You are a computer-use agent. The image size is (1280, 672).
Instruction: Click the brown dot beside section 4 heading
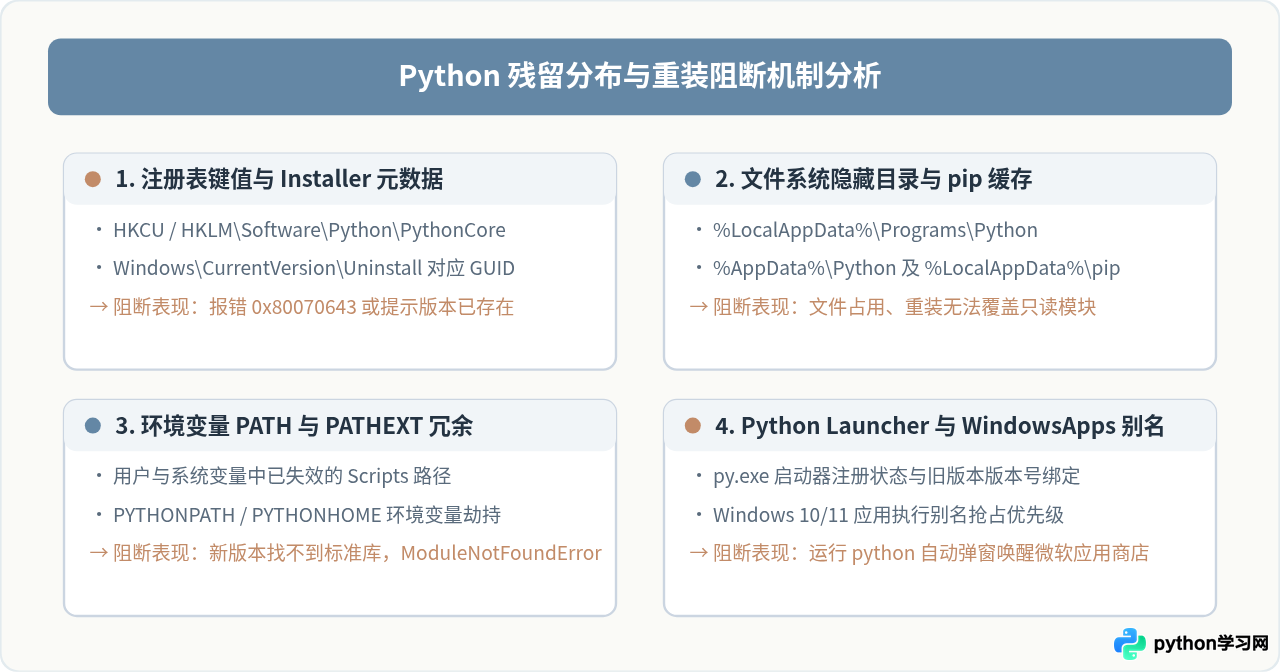[692, 425]
